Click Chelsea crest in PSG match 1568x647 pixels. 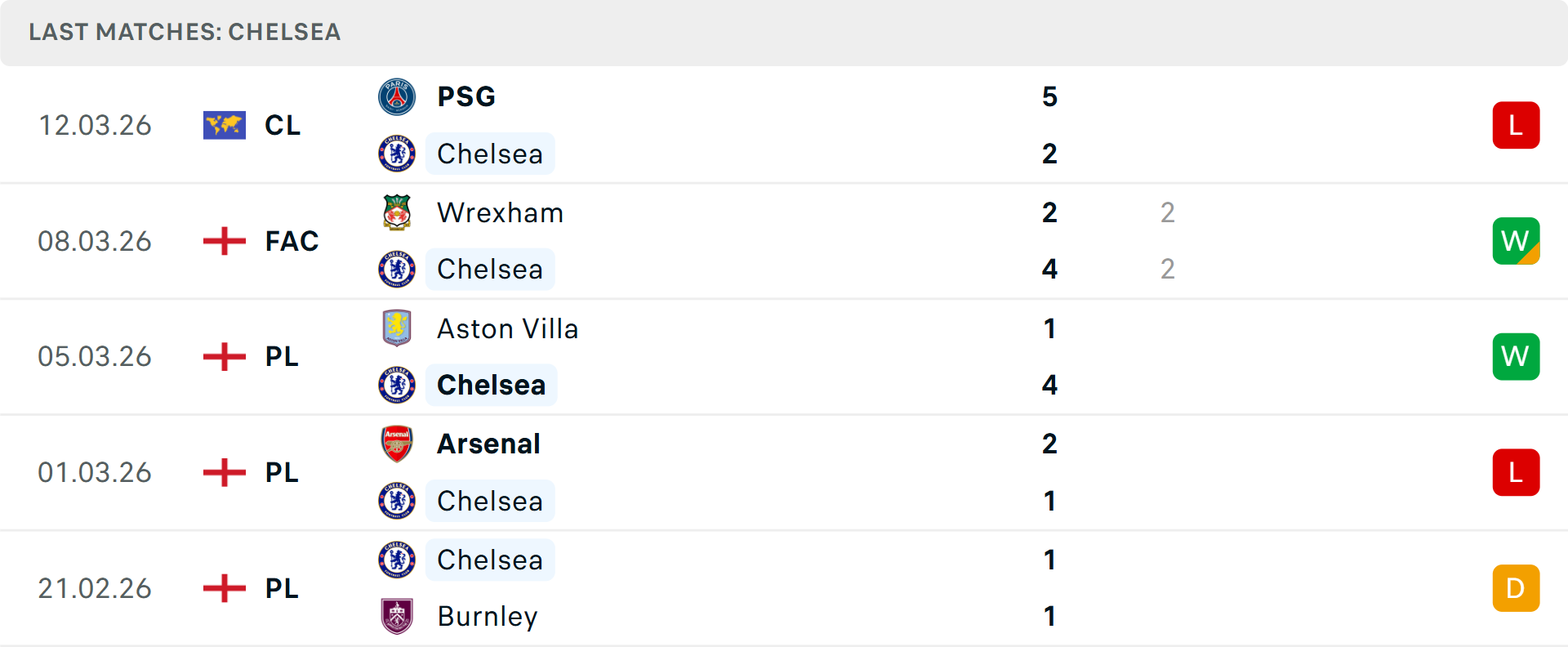(397, 154)
